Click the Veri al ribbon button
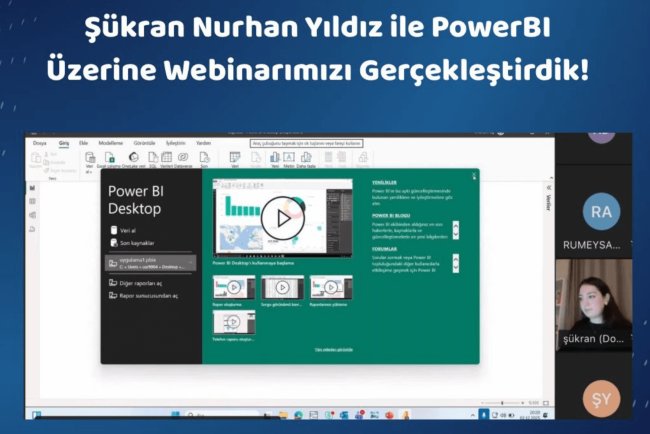Image resolution: width=650 pixels, height=434 pixels. coord(90,160)
